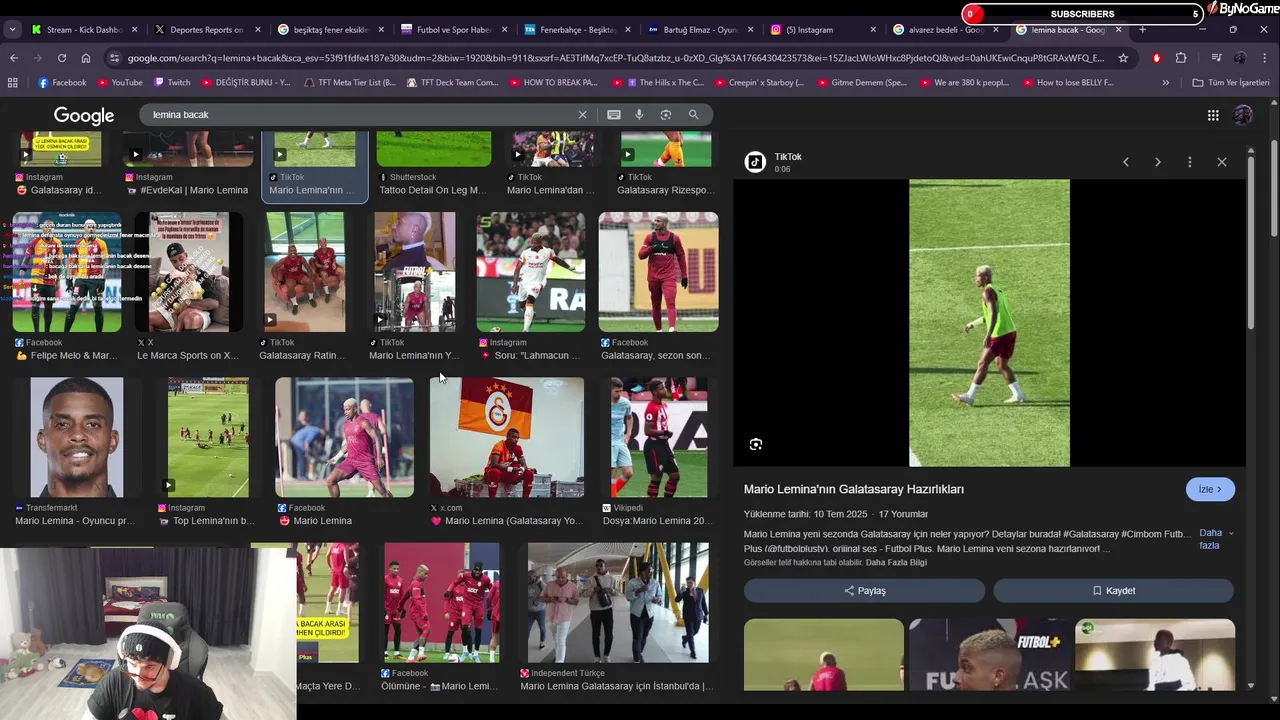The height and width of the screenshot is (720, 1280).
Task: Switch to the (5) Instagram tab
Action: point(822,30)
